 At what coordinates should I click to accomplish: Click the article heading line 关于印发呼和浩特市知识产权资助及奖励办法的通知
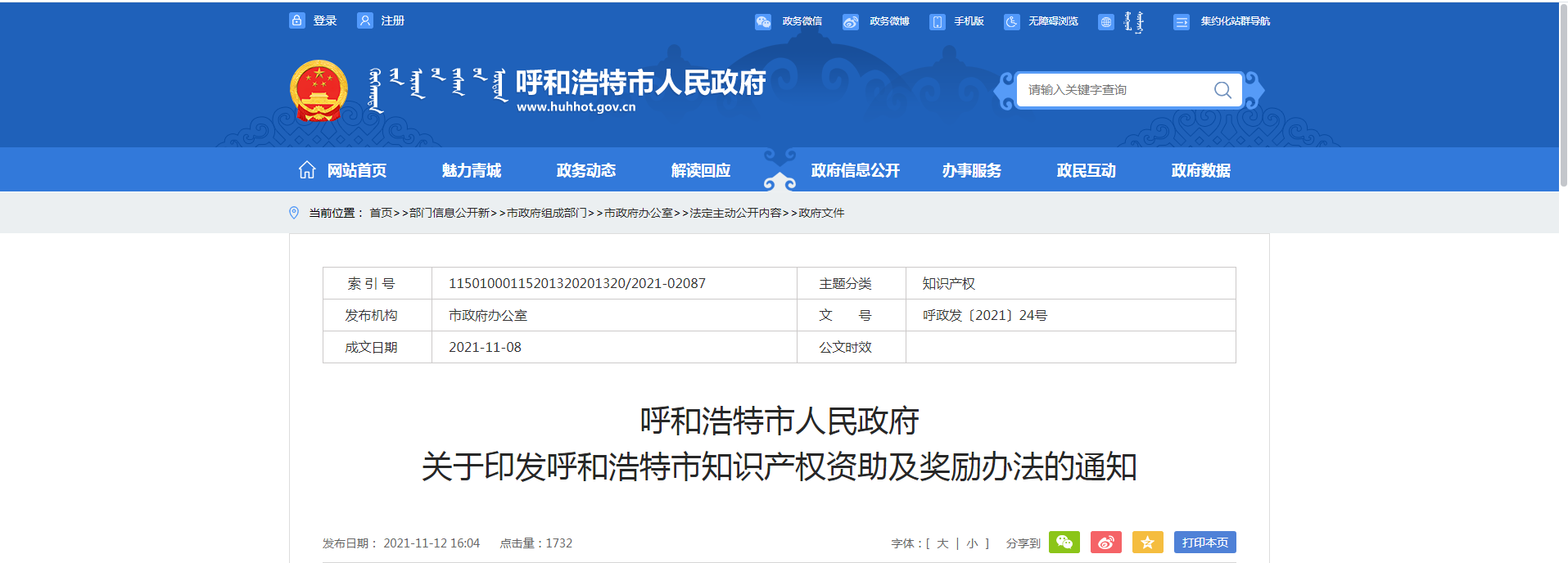[779, 466]
